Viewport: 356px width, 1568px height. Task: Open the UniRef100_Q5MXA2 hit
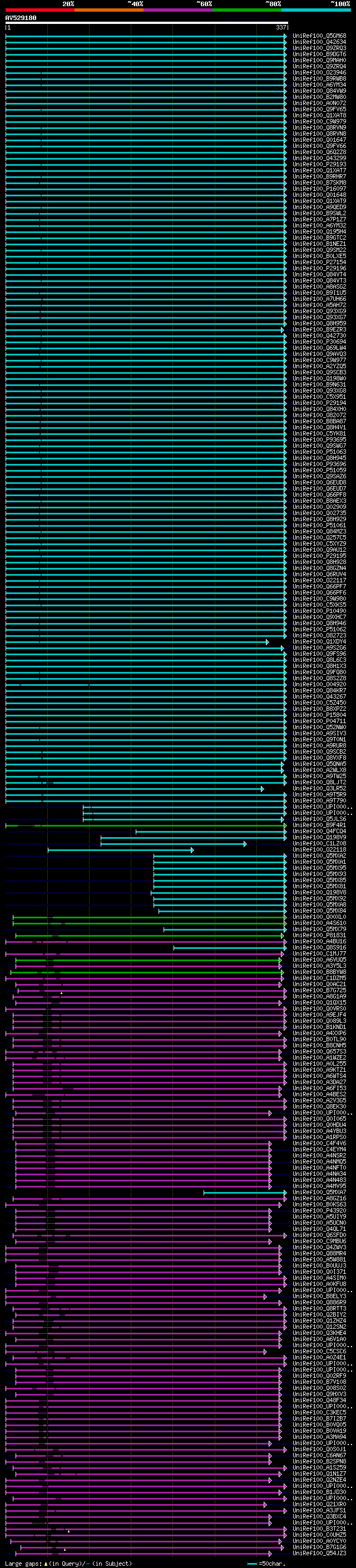click(319, 855)
